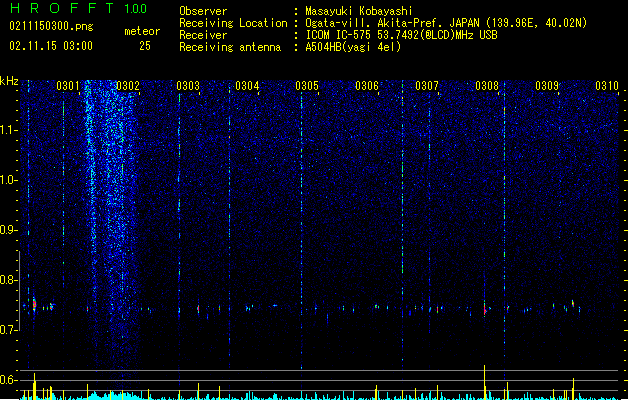Click the tallest yellow power spike under 0308
The image size is (629, 400).
485,382
